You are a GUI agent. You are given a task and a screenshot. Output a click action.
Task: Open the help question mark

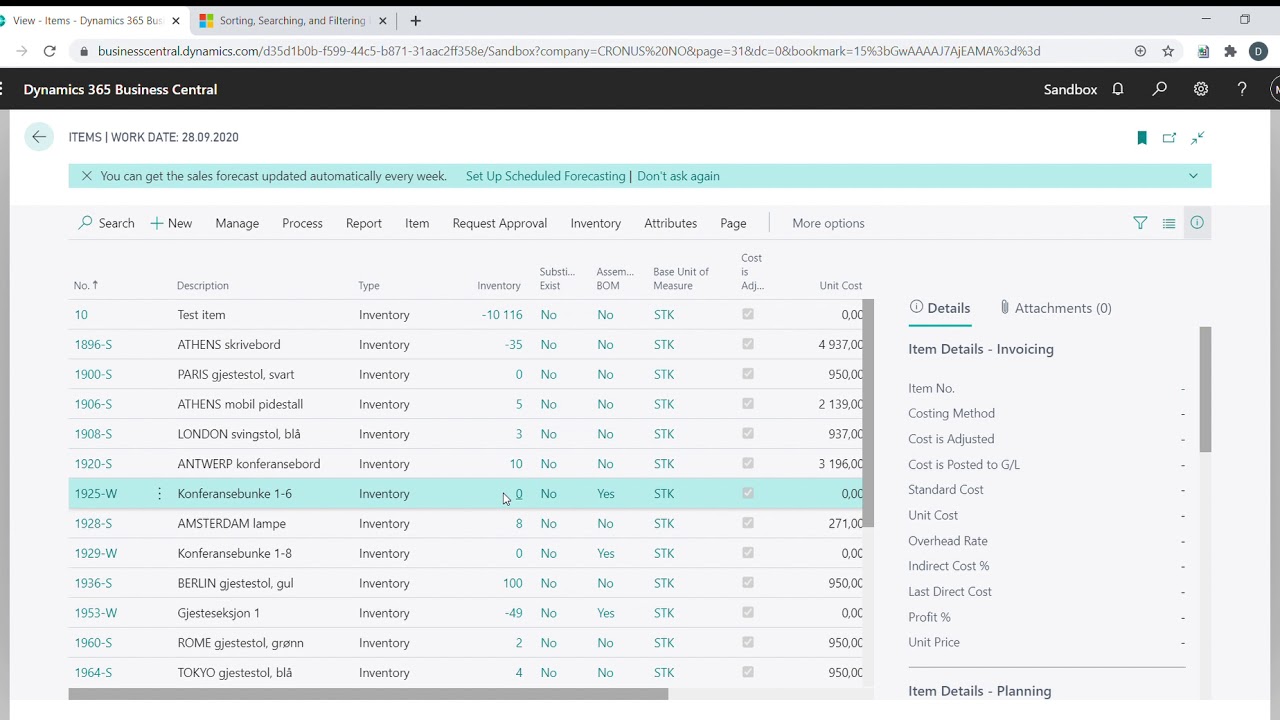pyautogui.click(x=1242, y=89)
